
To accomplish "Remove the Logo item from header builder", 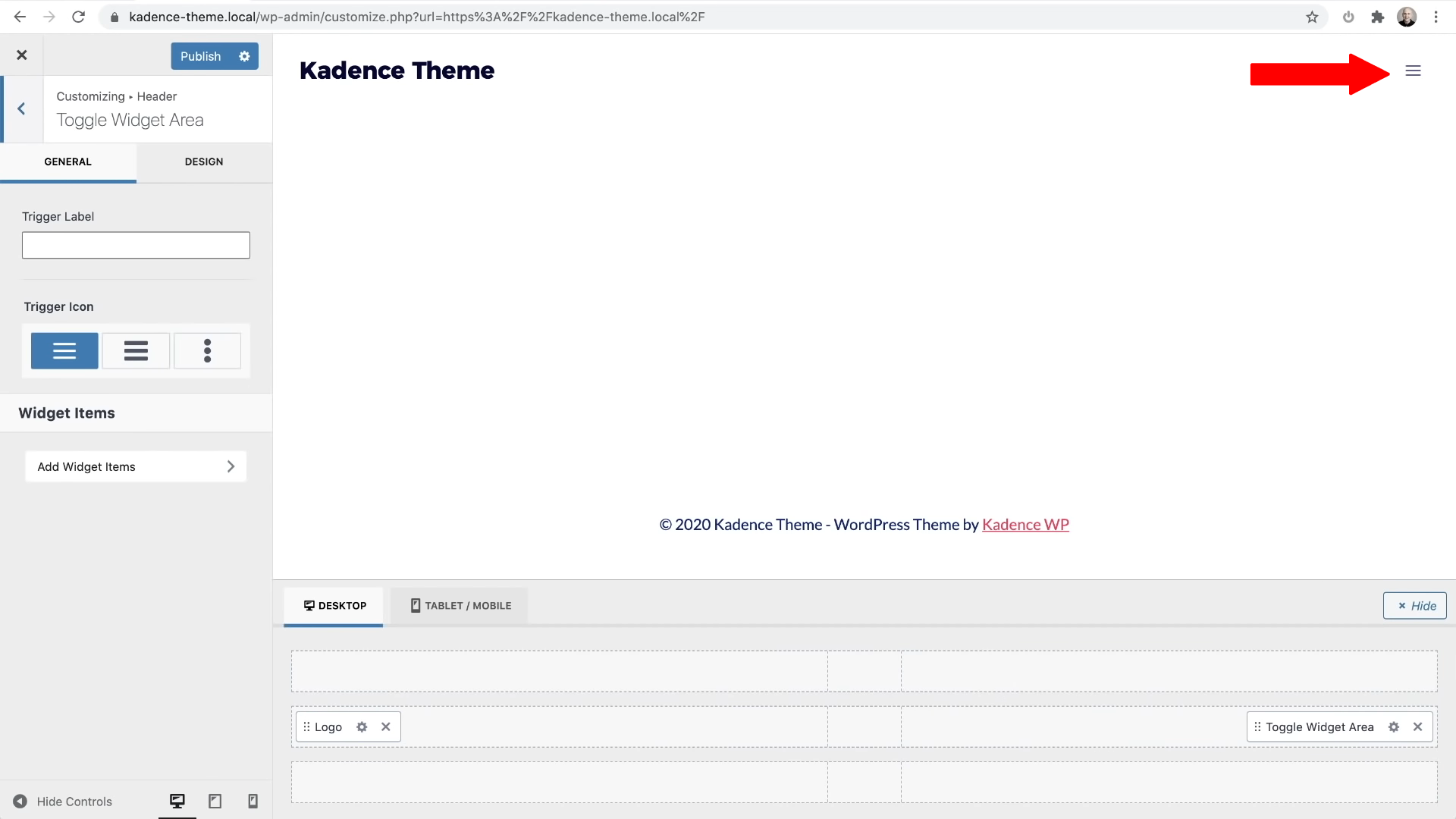I will coord(386,726).
